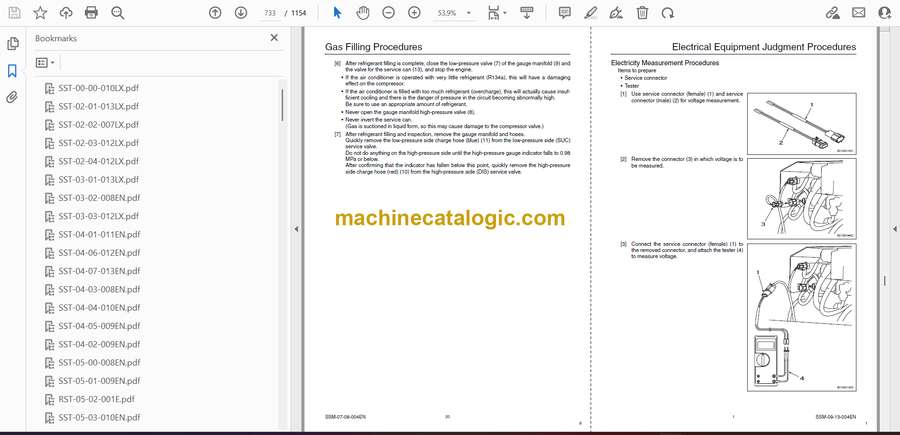Viewport: 900px width, 435px height.
Task: Click the Gas Filling Procedures heading
Action: point(374,47)
